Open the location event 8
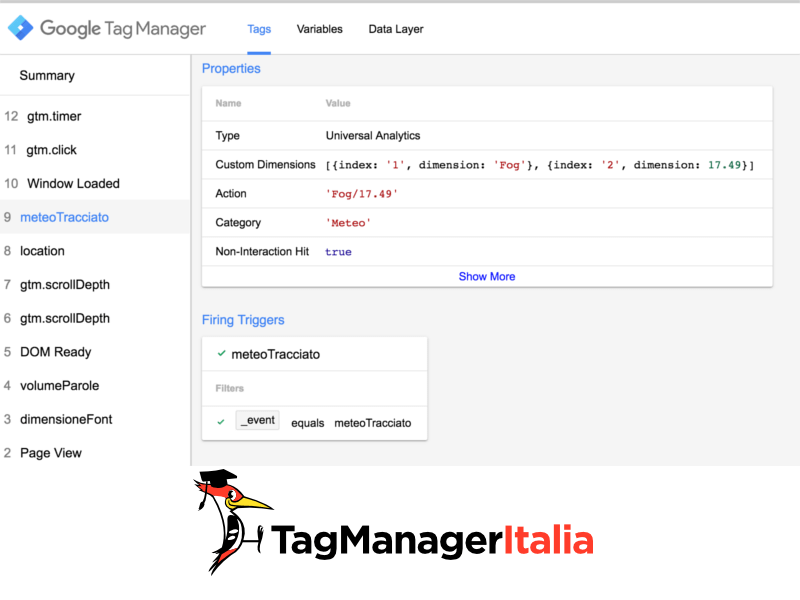The height and width of the screenshot is (600, 800). (42, 251)
